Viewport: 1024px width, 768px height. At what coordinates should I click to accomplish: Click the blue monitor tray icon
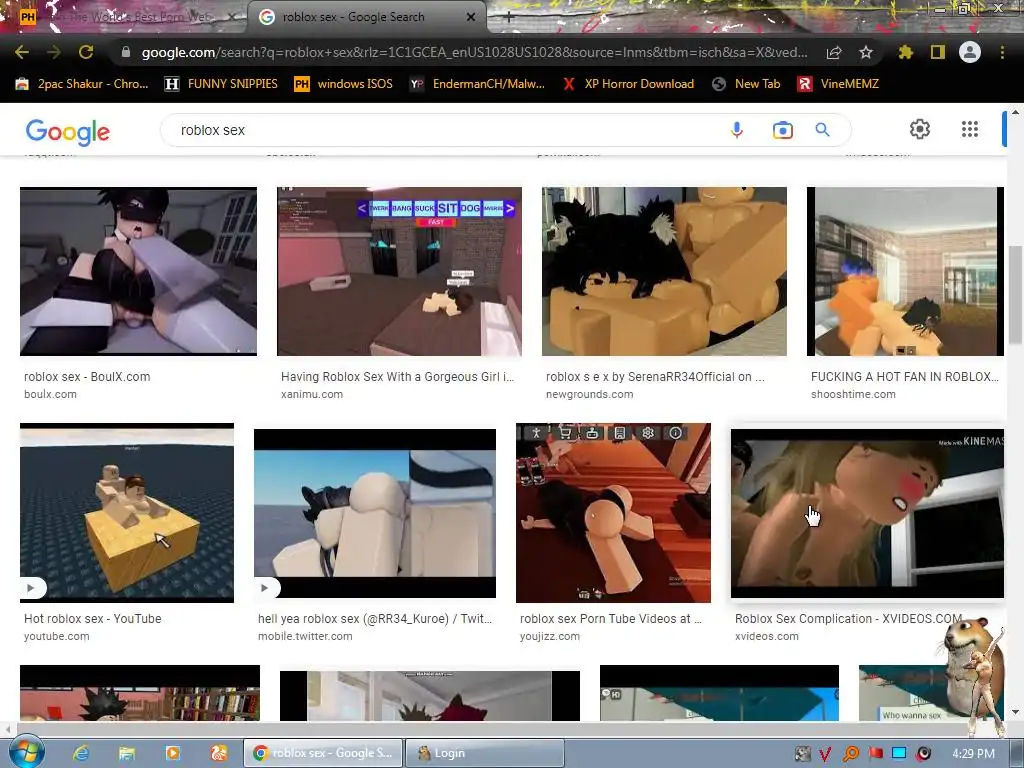coord(899,754)
